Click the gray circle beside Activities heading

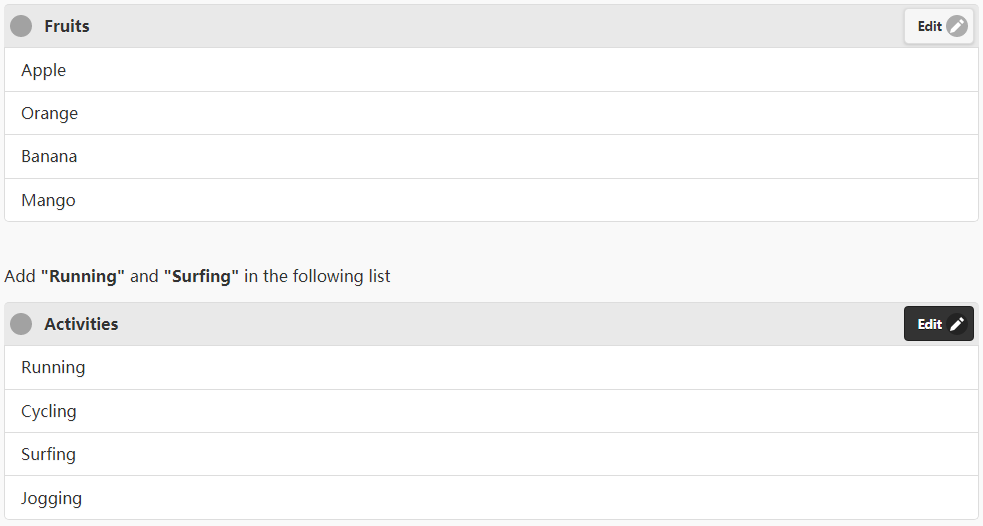coord(21,323)
